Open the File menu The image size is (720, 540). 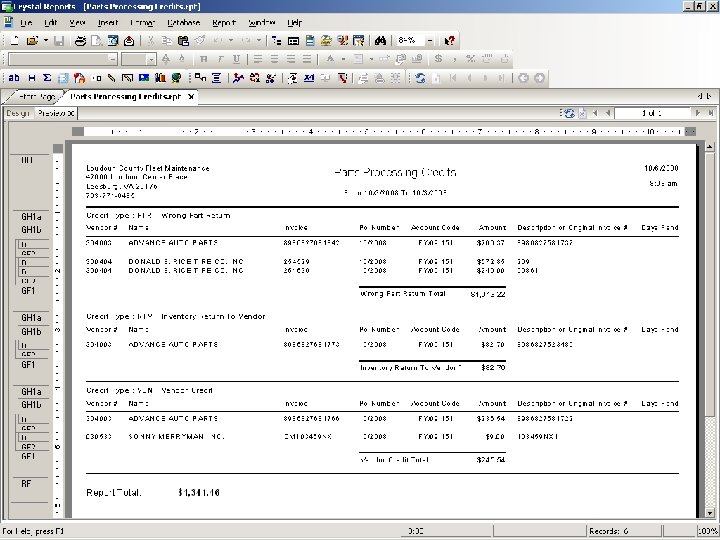pos(26,22)
